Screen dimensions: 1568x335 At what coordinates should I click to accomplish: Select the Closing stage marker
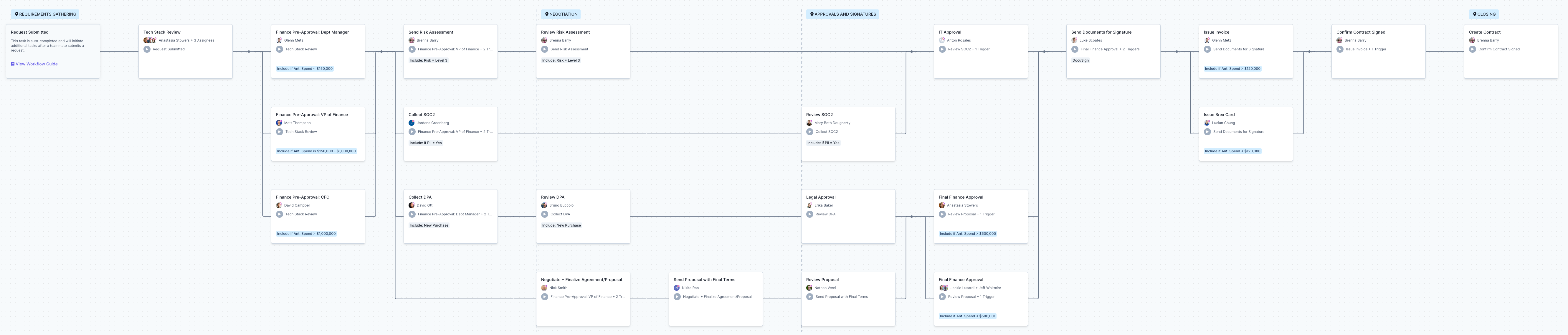(x=1484, y=14)
